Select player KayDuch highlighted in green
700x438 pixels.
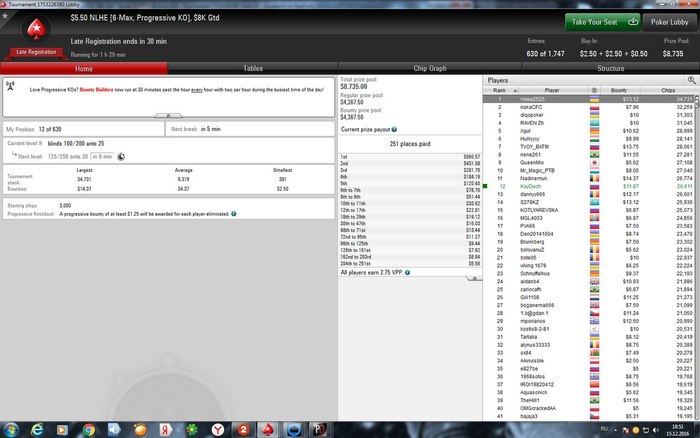pyautogui.click(x=588, y=186)
